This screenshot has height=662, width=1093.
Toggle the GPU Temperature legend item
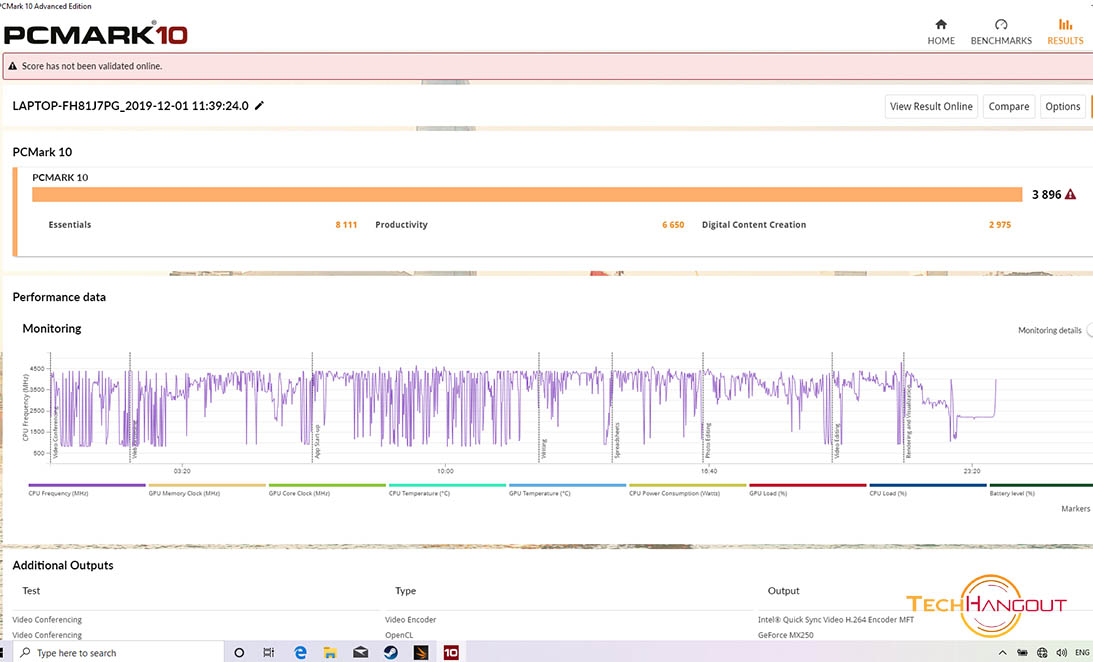pos(567,489)
